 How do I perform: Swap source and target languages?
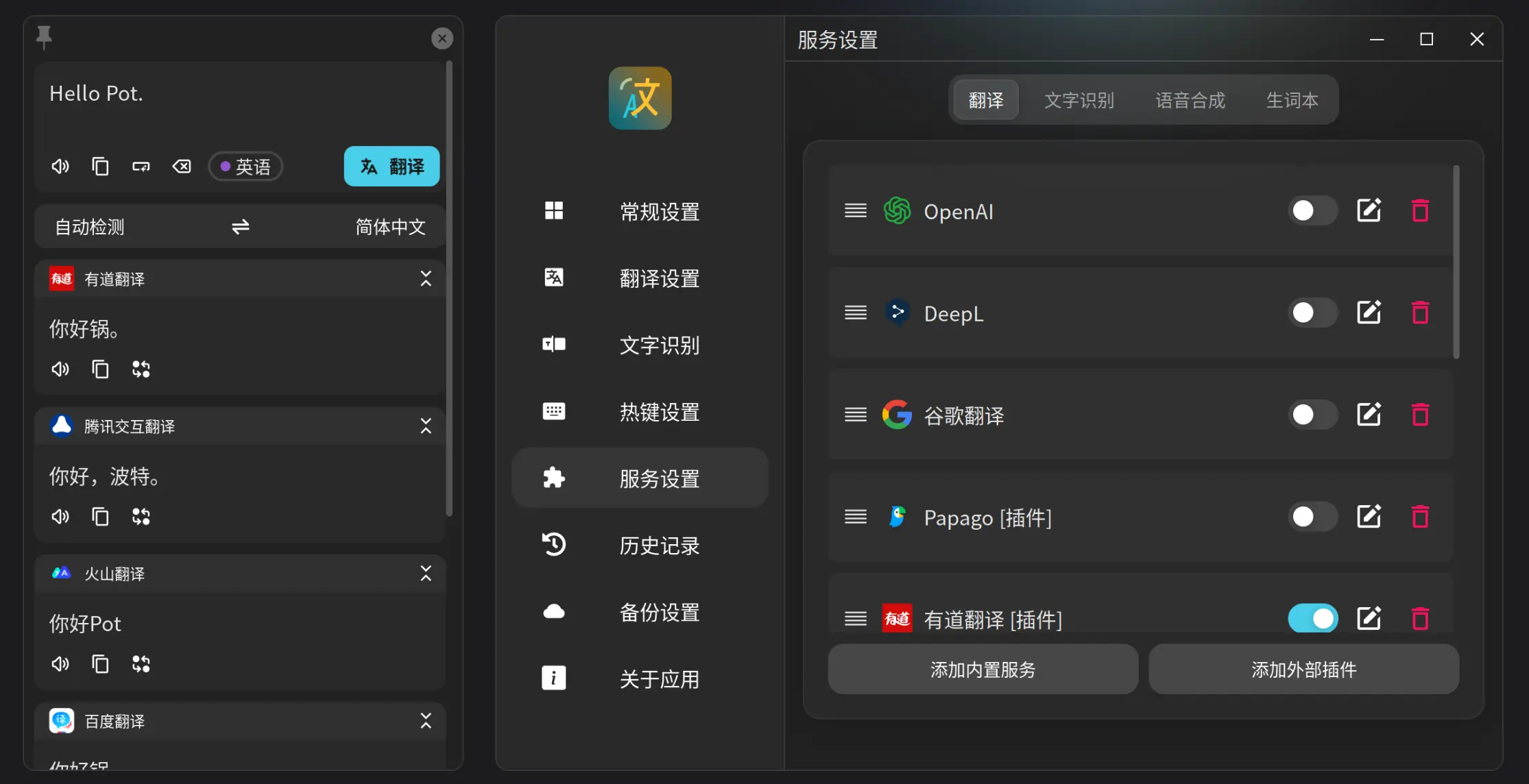[x=241, y=227]
